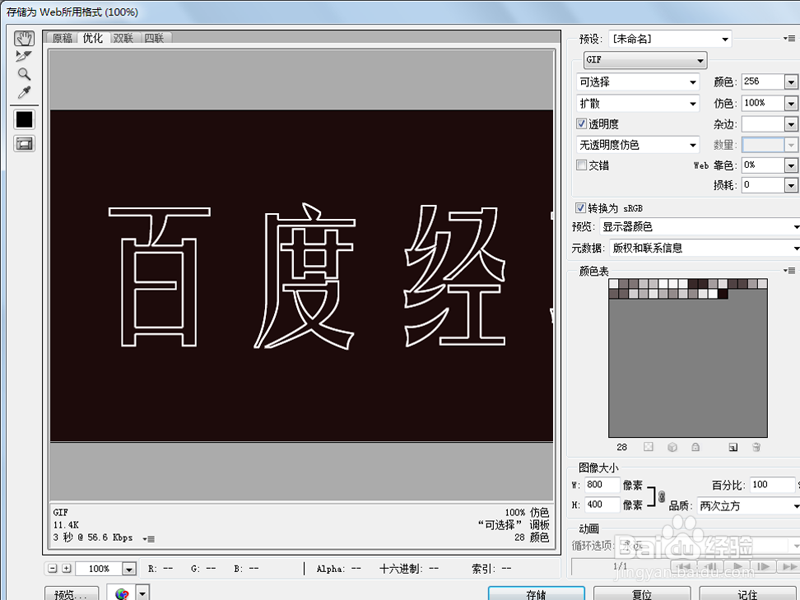The width and height of the screenshot is (800, 600).
Task: Expand the 颜色 256 dropdown arrow
Action: tap(790, 82)
